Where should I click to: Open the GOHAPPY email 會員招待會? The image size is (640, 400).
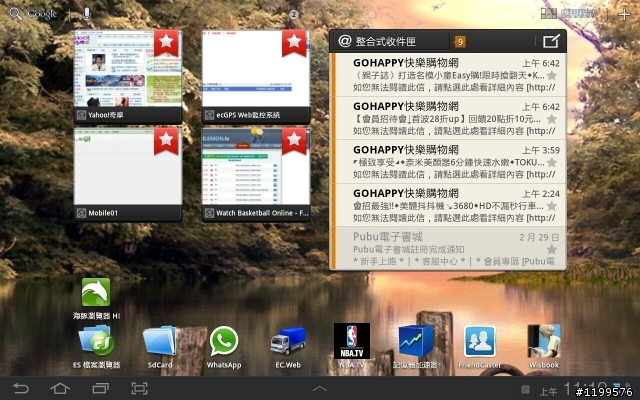coord(448,118)
